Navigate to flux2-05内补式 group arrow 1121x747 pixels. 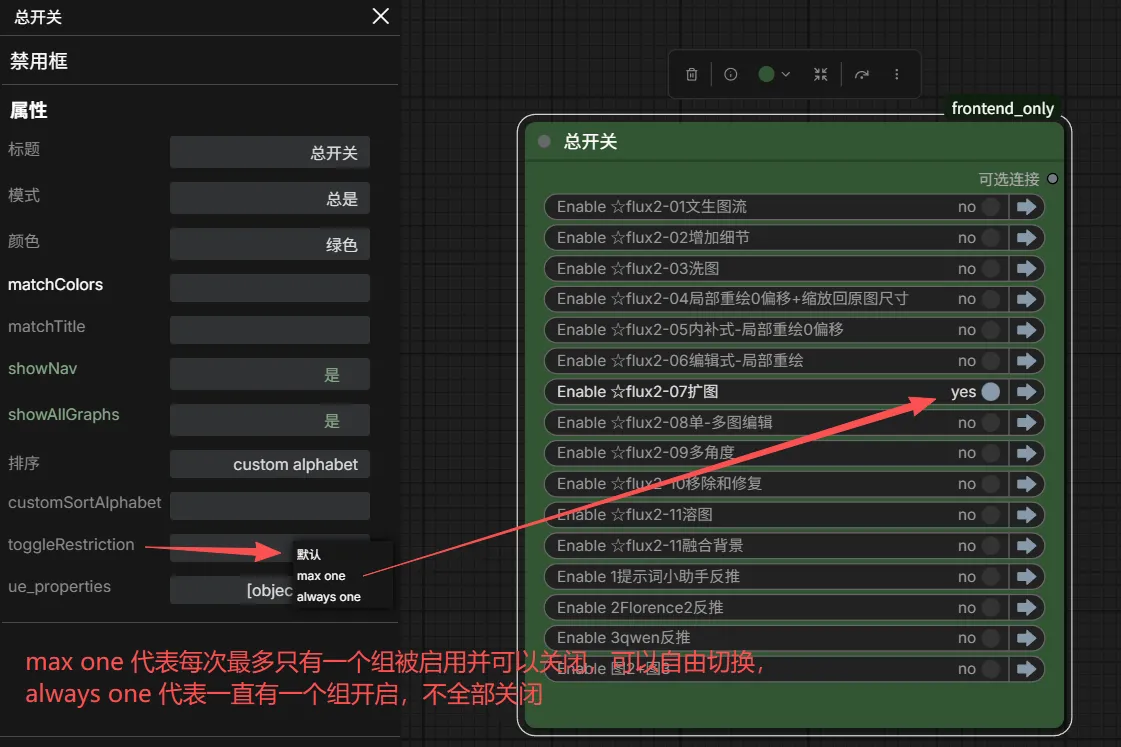click(x=1027, y=330)
